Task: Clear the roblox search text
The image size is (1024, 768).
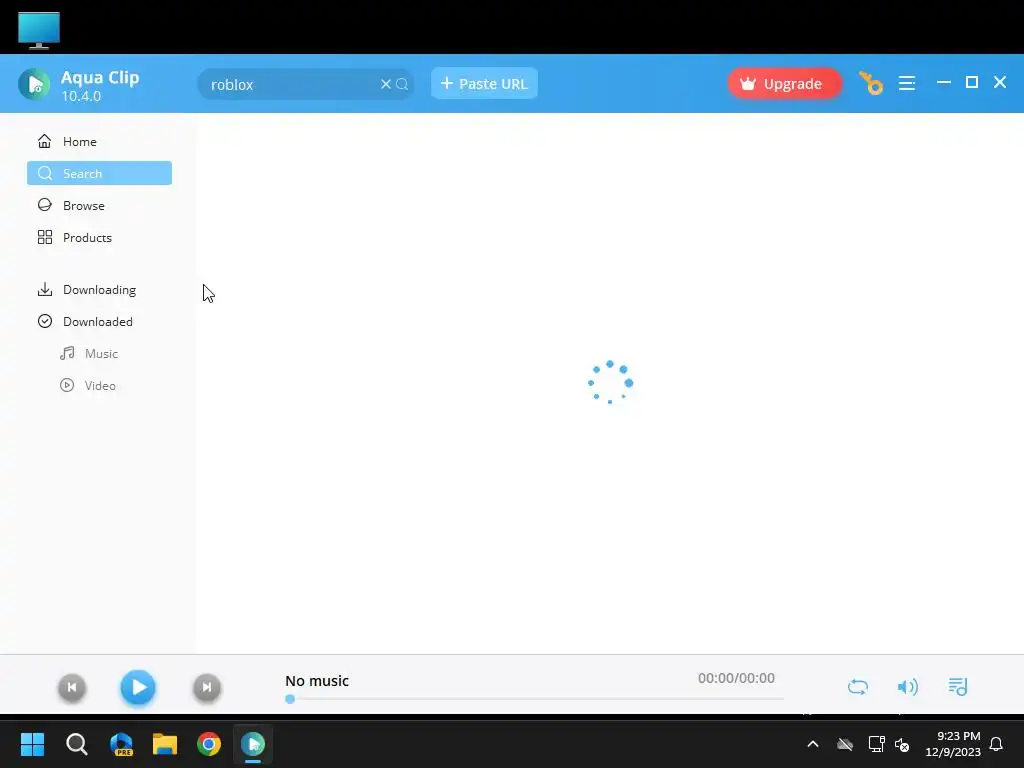Action: coord(385,84)
